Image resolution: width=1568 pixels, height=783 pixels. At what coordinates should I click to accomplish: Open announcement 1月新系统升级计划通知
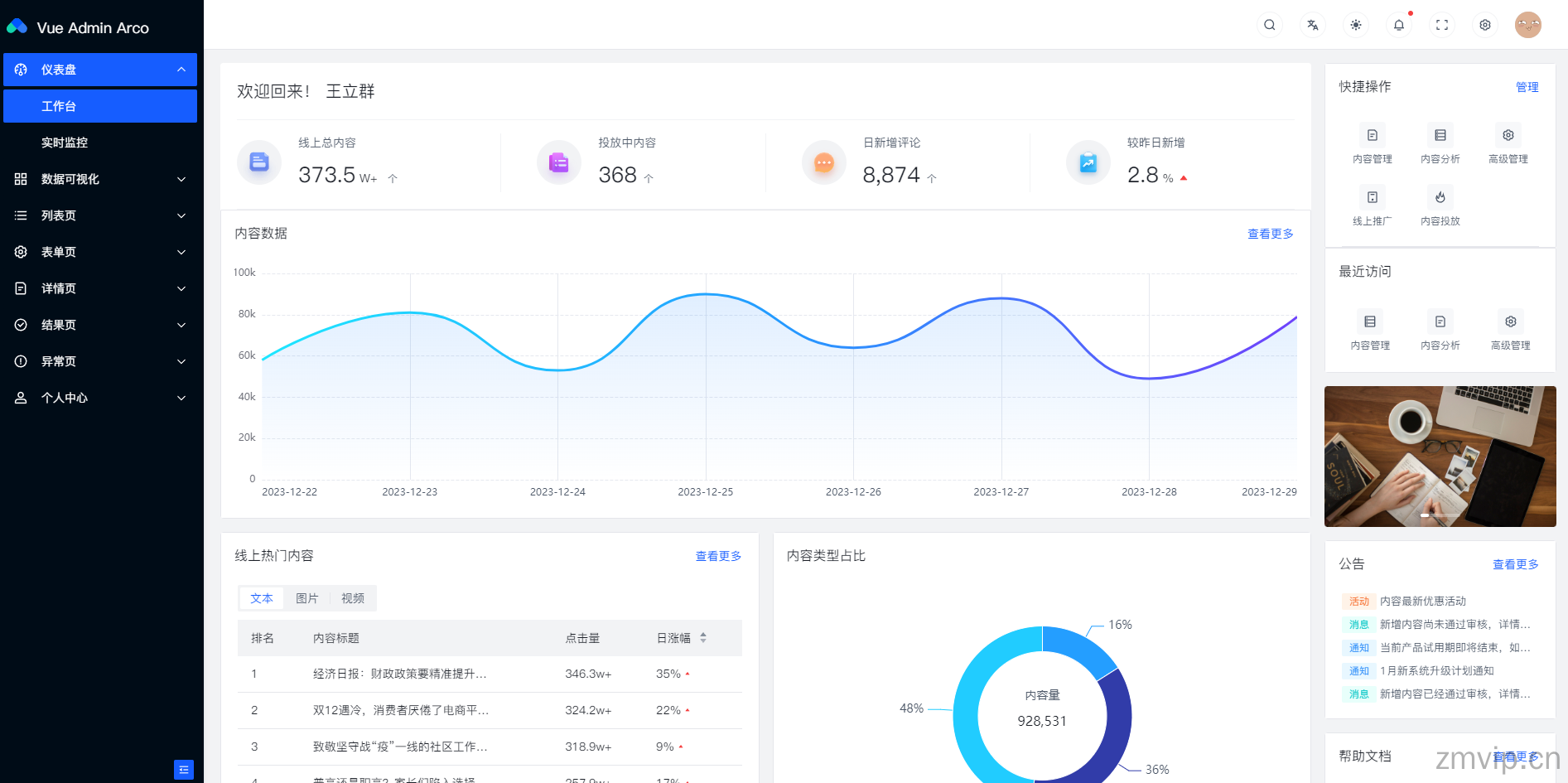click(1437, 671)
